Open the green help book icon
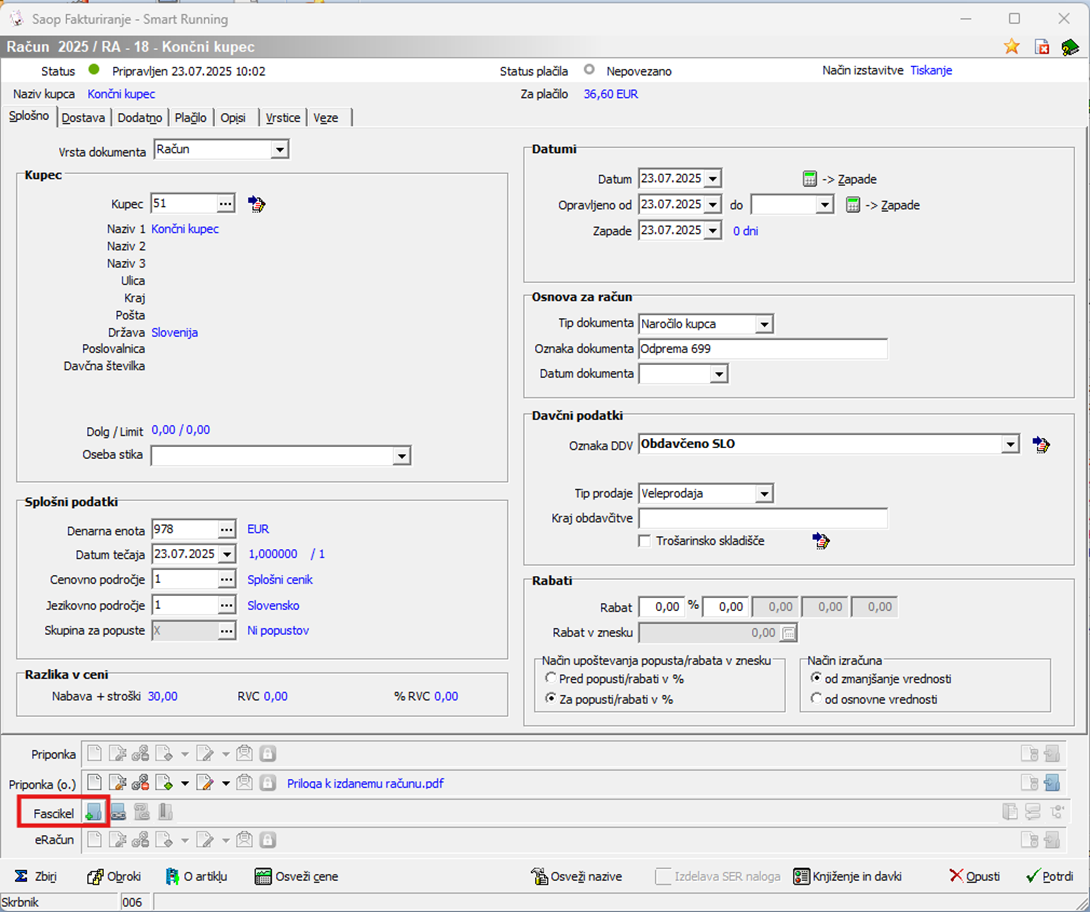 pyautogui.click(x=1070, y=47)
